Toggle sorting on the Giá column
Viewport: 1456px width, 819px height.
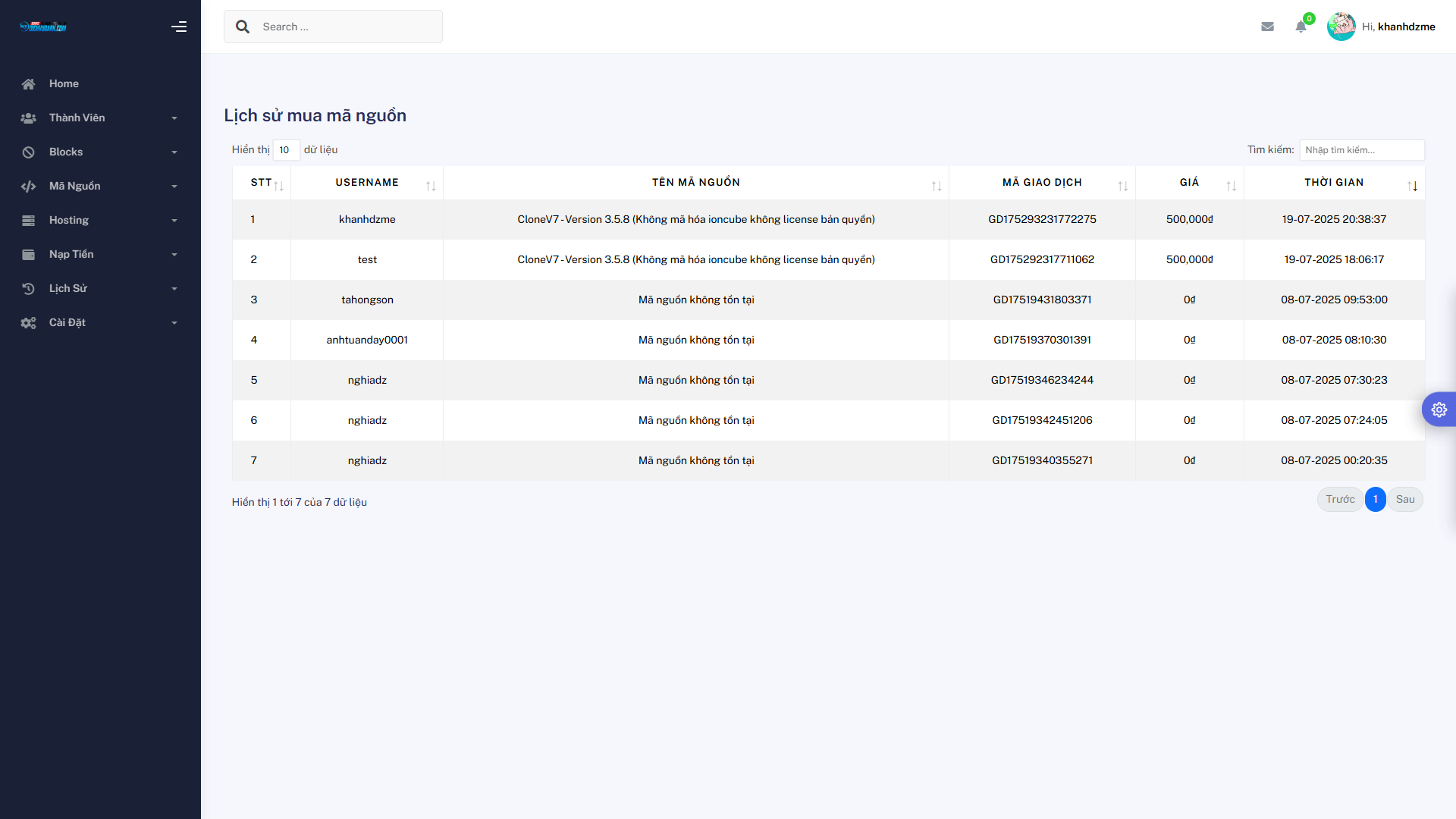point(1189,183)
